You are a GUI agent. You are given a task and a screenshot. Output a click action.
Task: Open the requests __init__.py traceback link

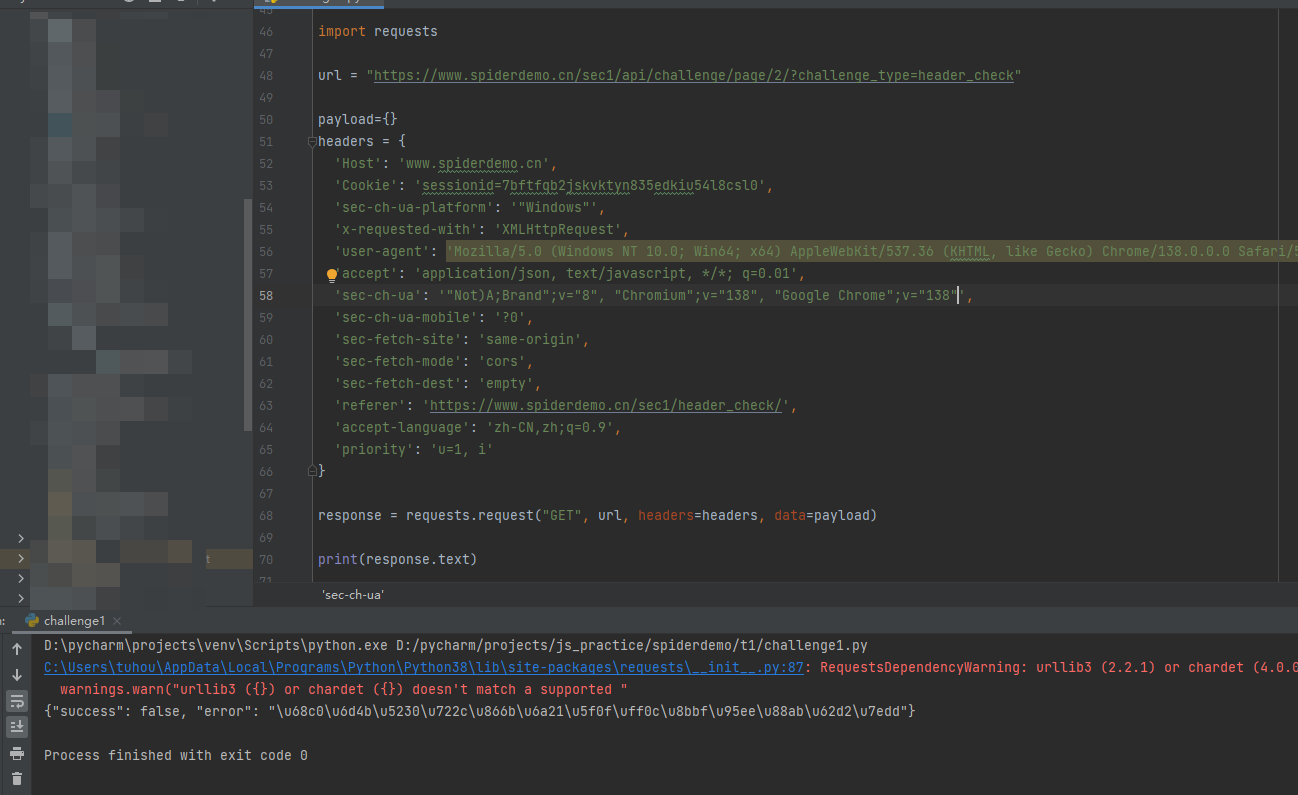pos(423,668)
